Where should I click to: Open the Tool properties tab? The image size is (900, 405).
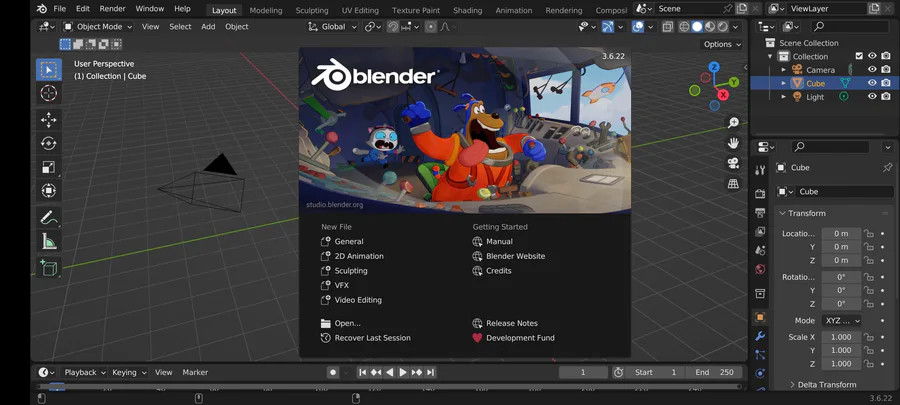tap(760, 170)
